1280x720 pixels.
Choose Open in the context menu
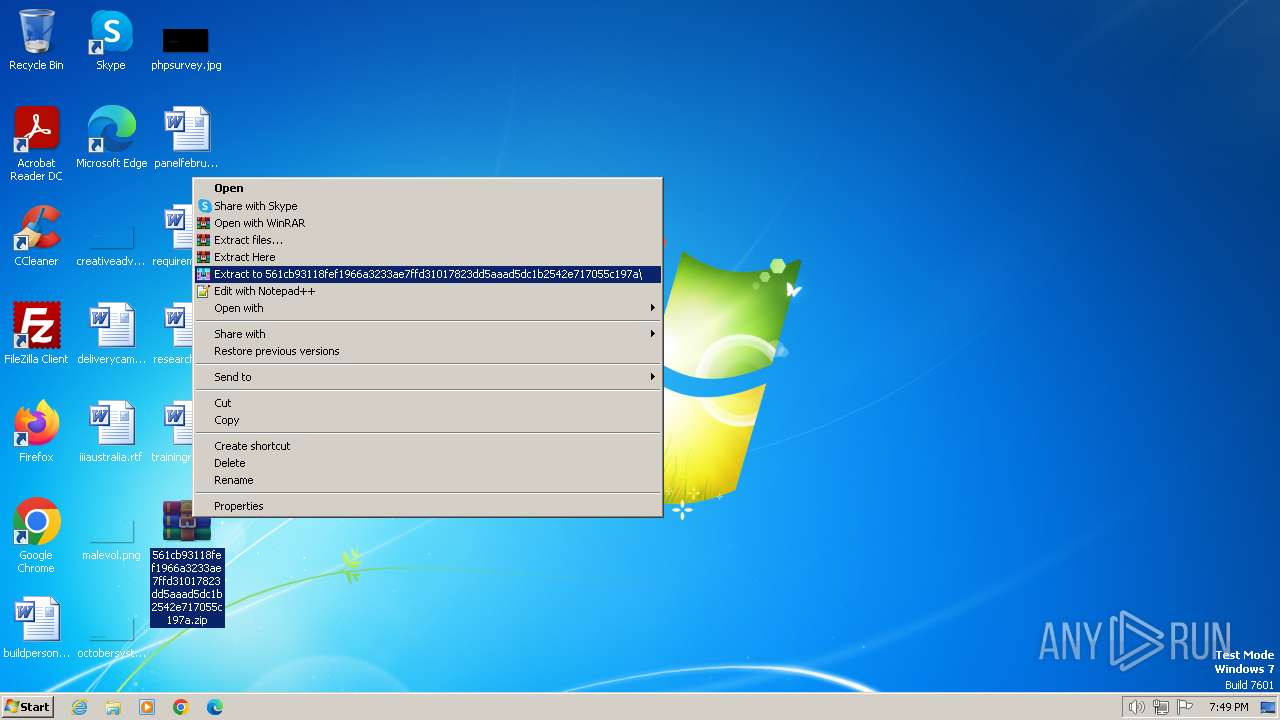tap(428, 188)
